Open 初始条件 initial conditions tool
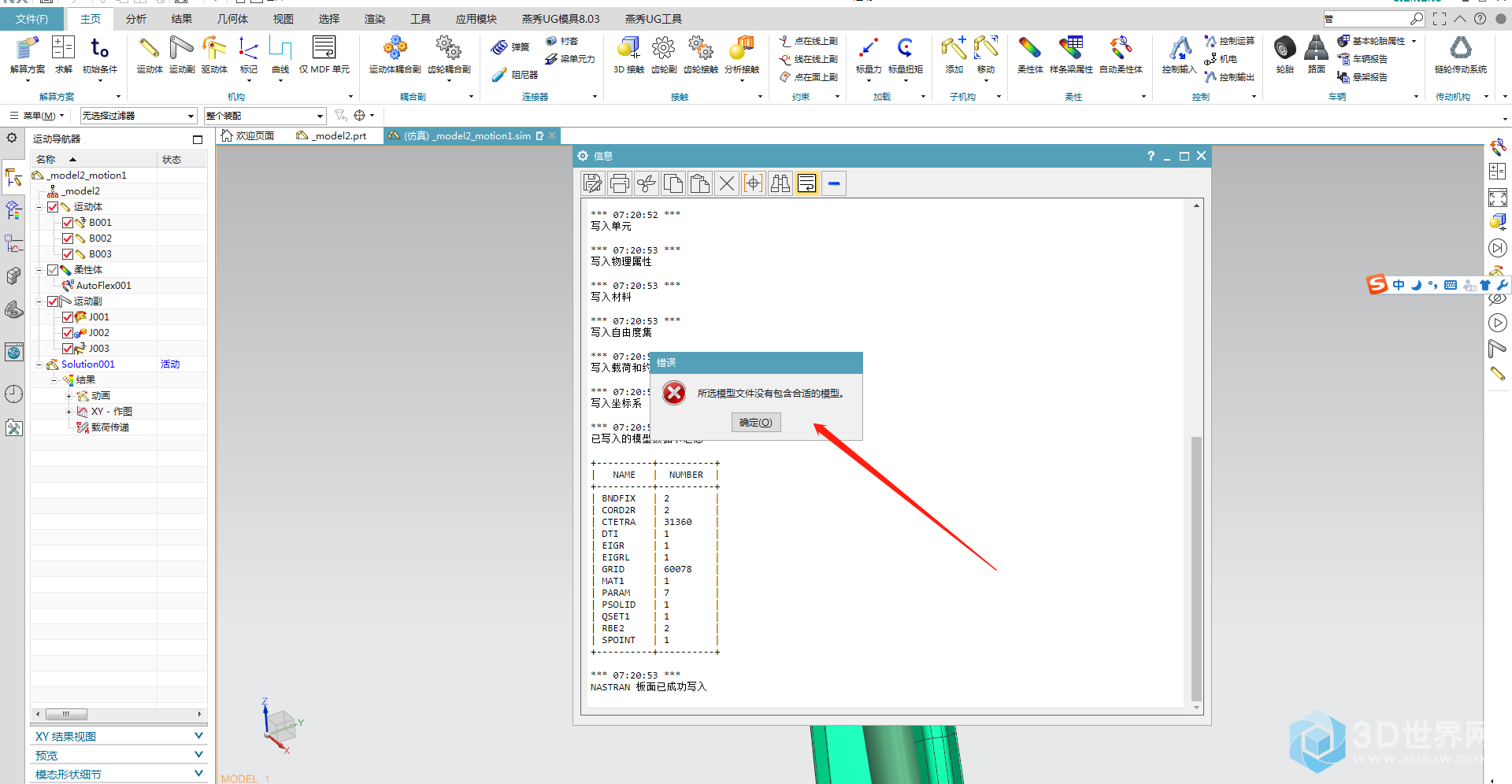This screenshot has height=784, width=1512. coord(99,49)
